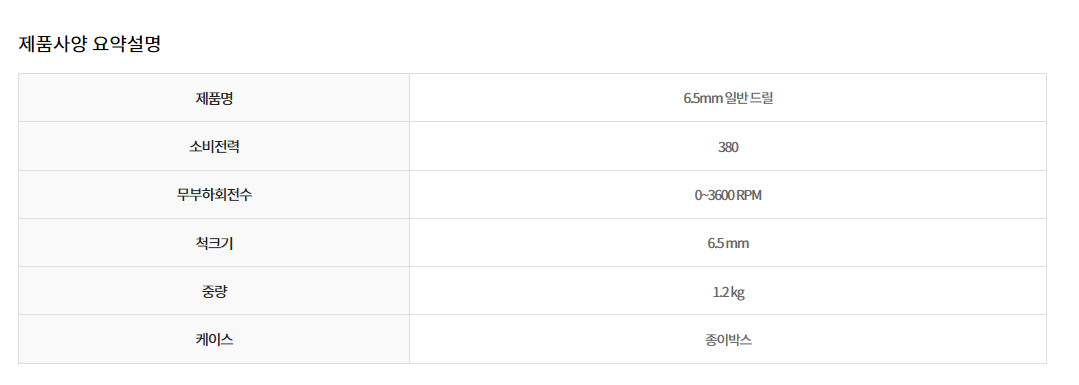
Task: Click the 6.5mm 일반 드릴 value
Action: [x=728, y=98]
